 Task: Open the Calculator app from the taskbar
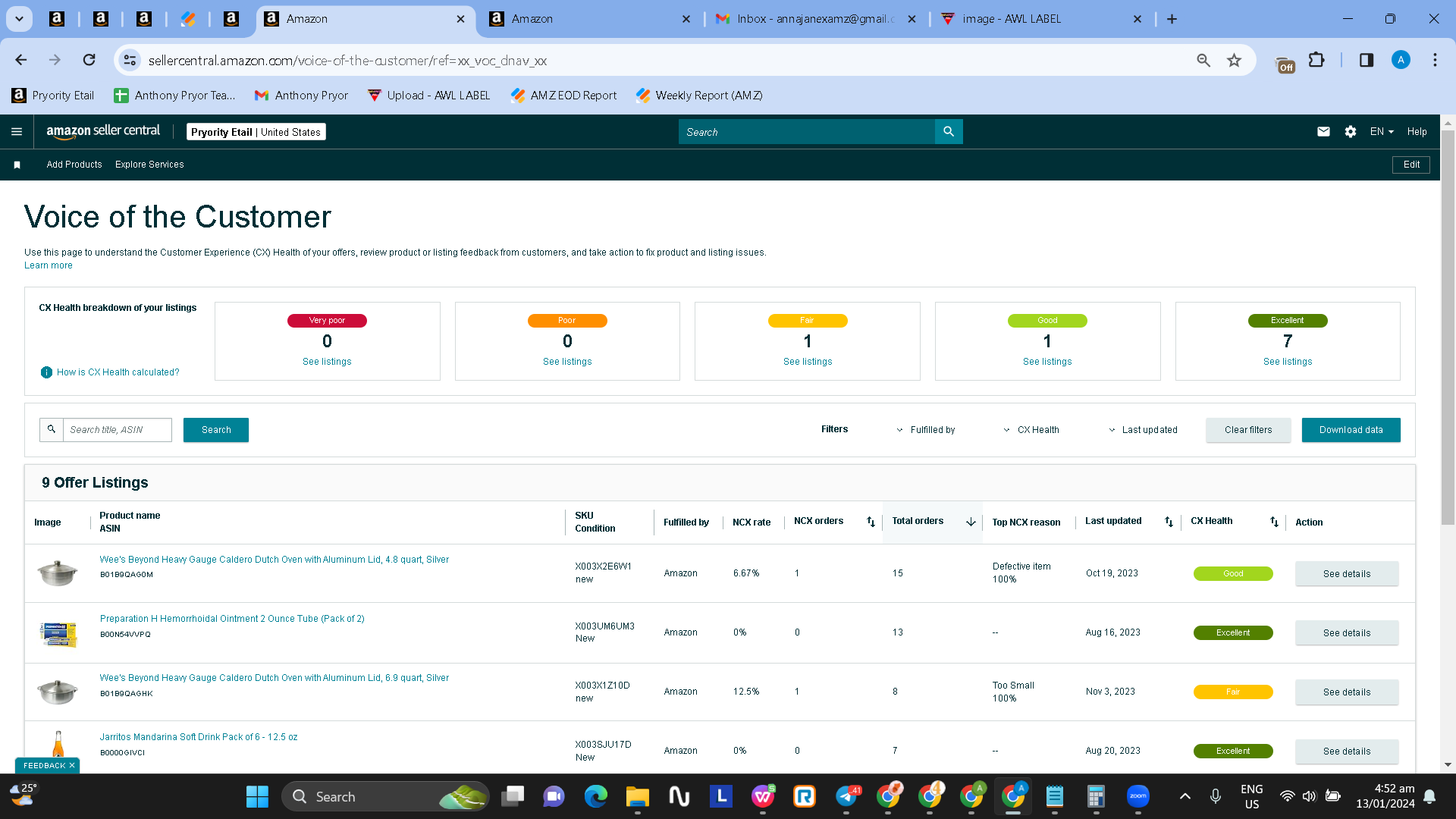[1096, 796]
